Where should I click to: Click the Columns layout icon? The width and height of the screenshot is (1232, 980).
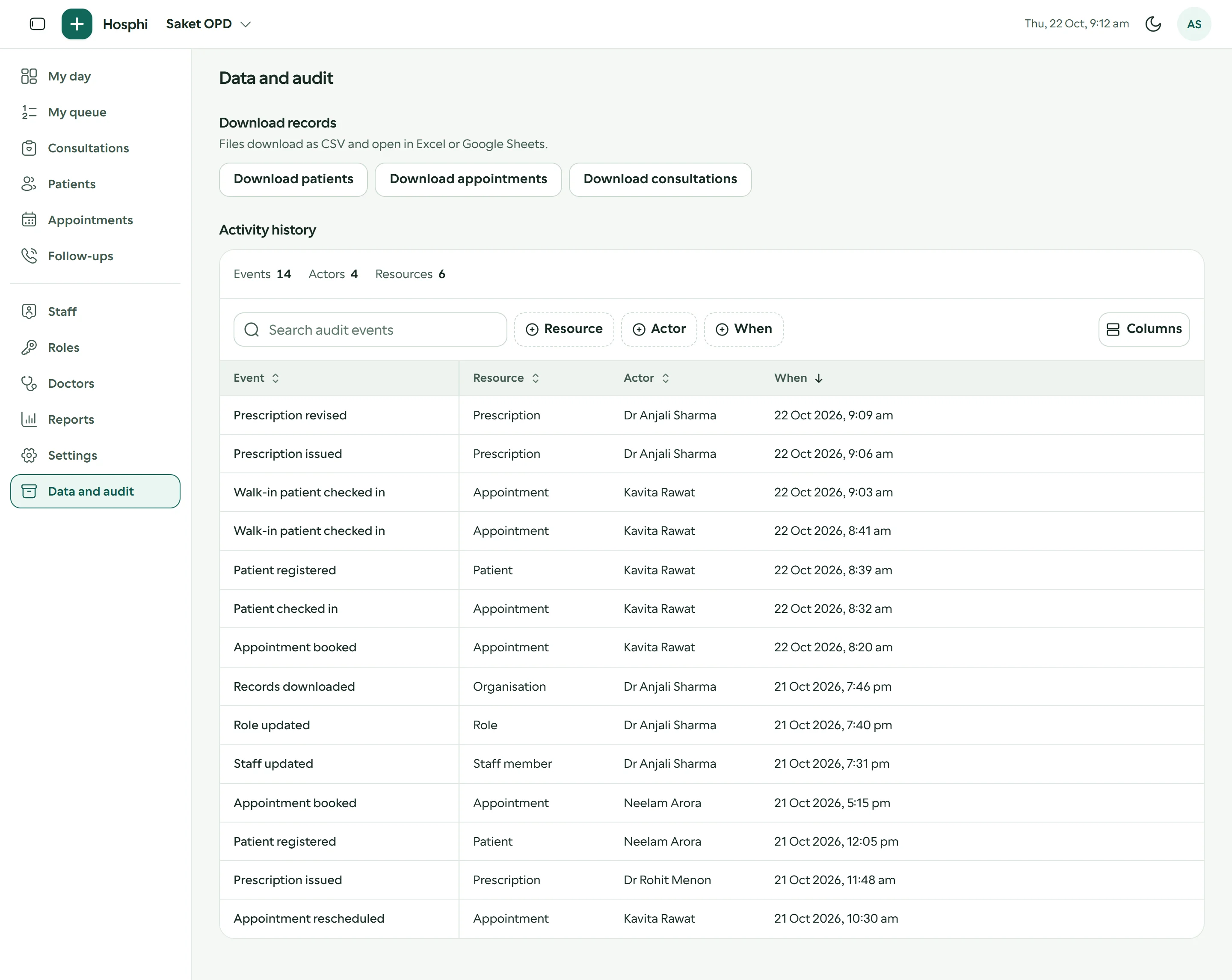tap(1113, 330)
